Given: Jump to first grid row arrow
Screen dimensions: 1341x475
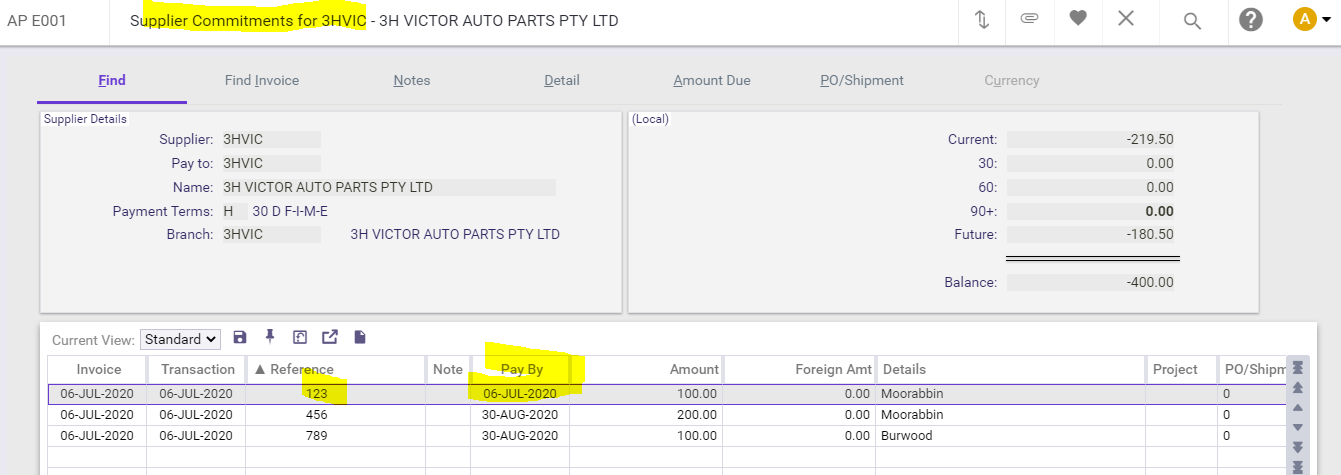Looking at the screenshot, I should pos(1298,368).
